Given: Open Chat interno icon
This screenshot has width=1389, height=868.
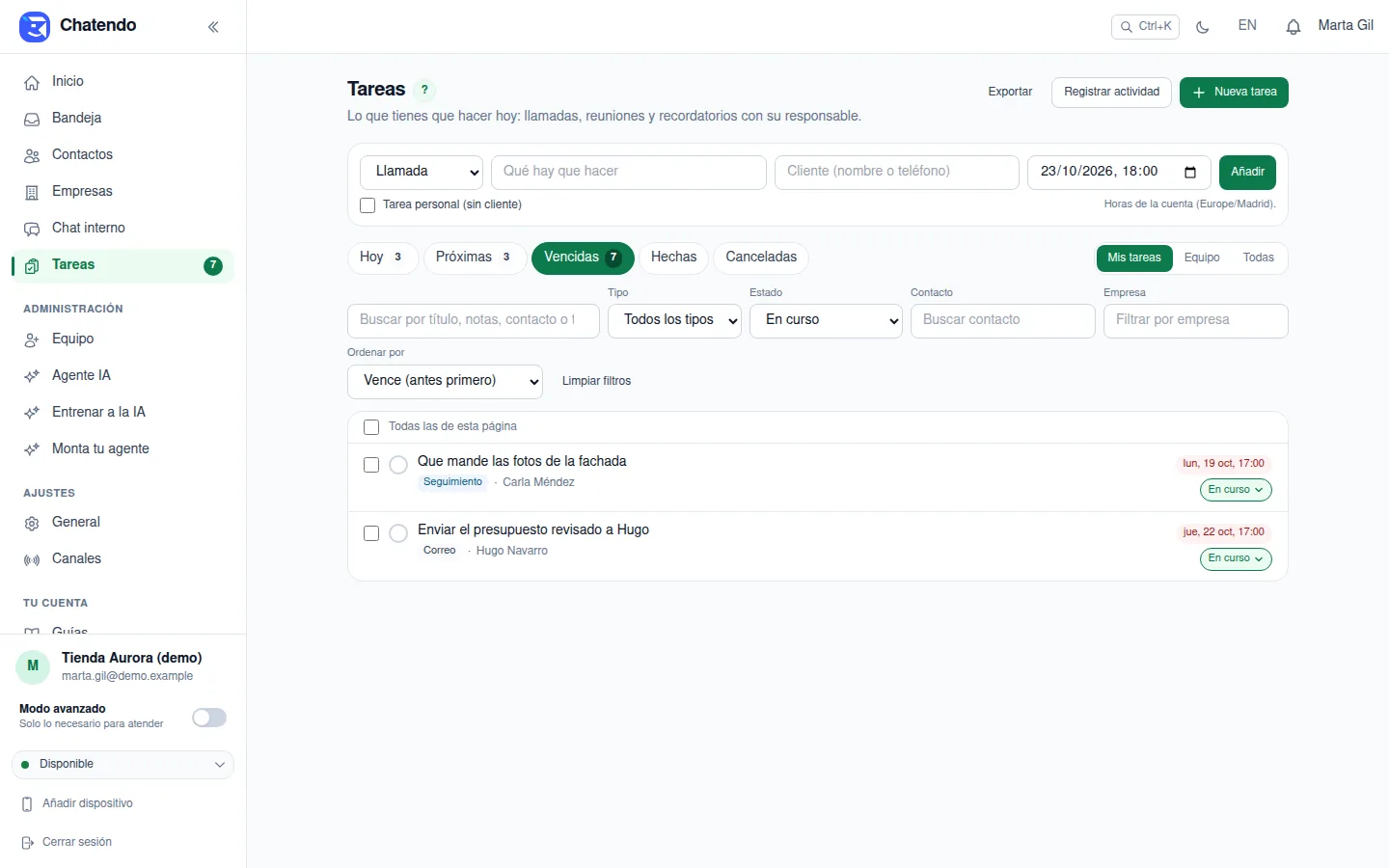Looking at the screenshot, I should 32,229.
